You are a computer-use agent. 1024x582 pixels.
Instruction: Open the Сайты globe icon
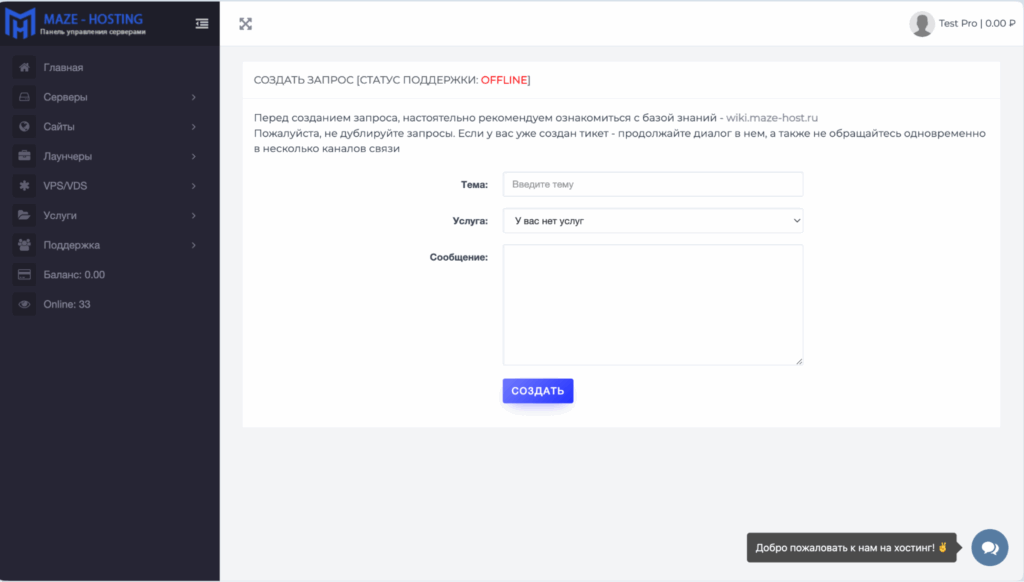[23, 126]
